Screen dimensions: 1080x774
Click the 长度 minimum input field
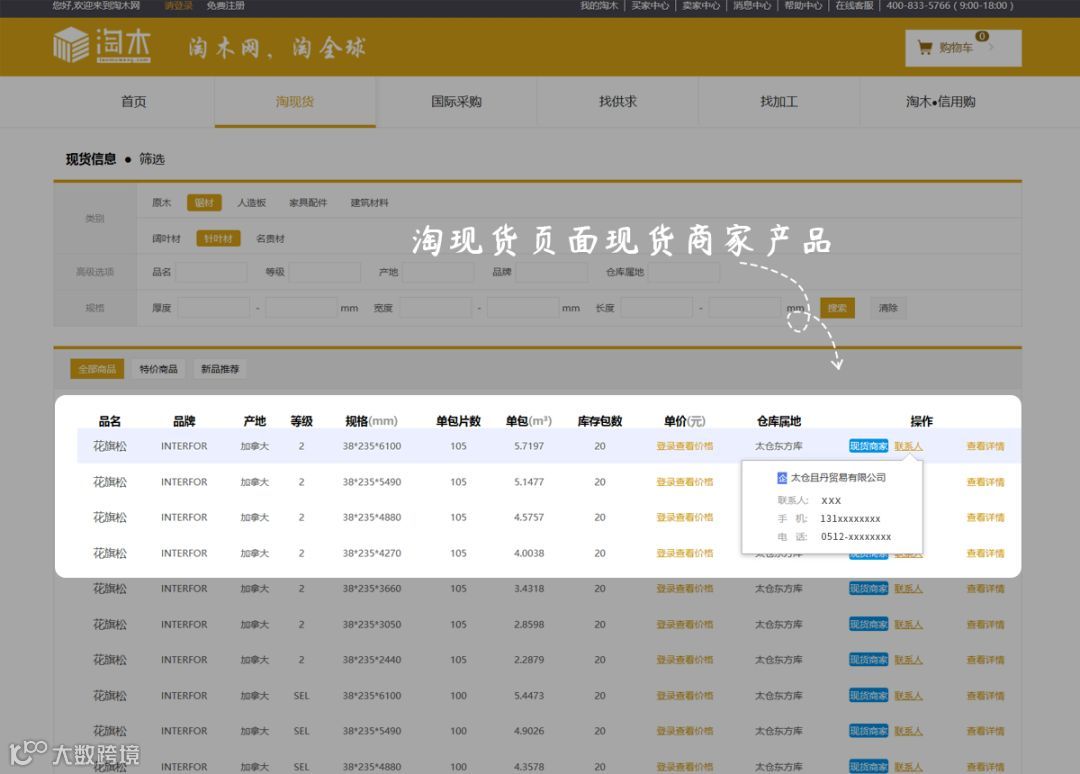656,307
